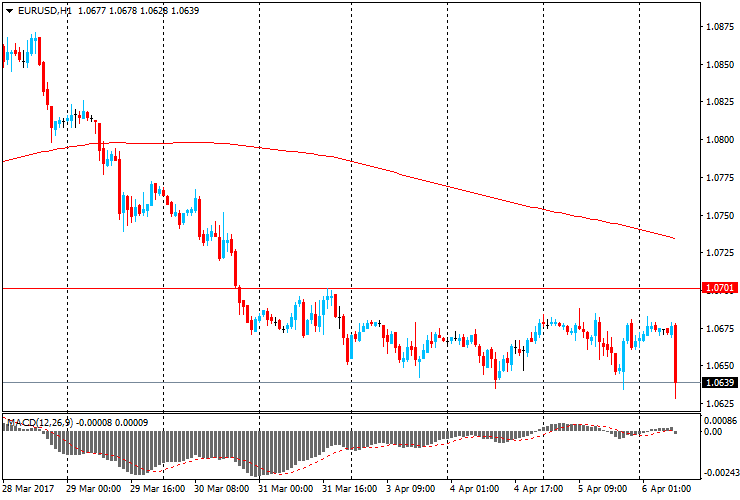Viewport: 740px width, 500px height.
Task: Click the 29 Mar 00:00 time label
Action: [x=93, y=489]
